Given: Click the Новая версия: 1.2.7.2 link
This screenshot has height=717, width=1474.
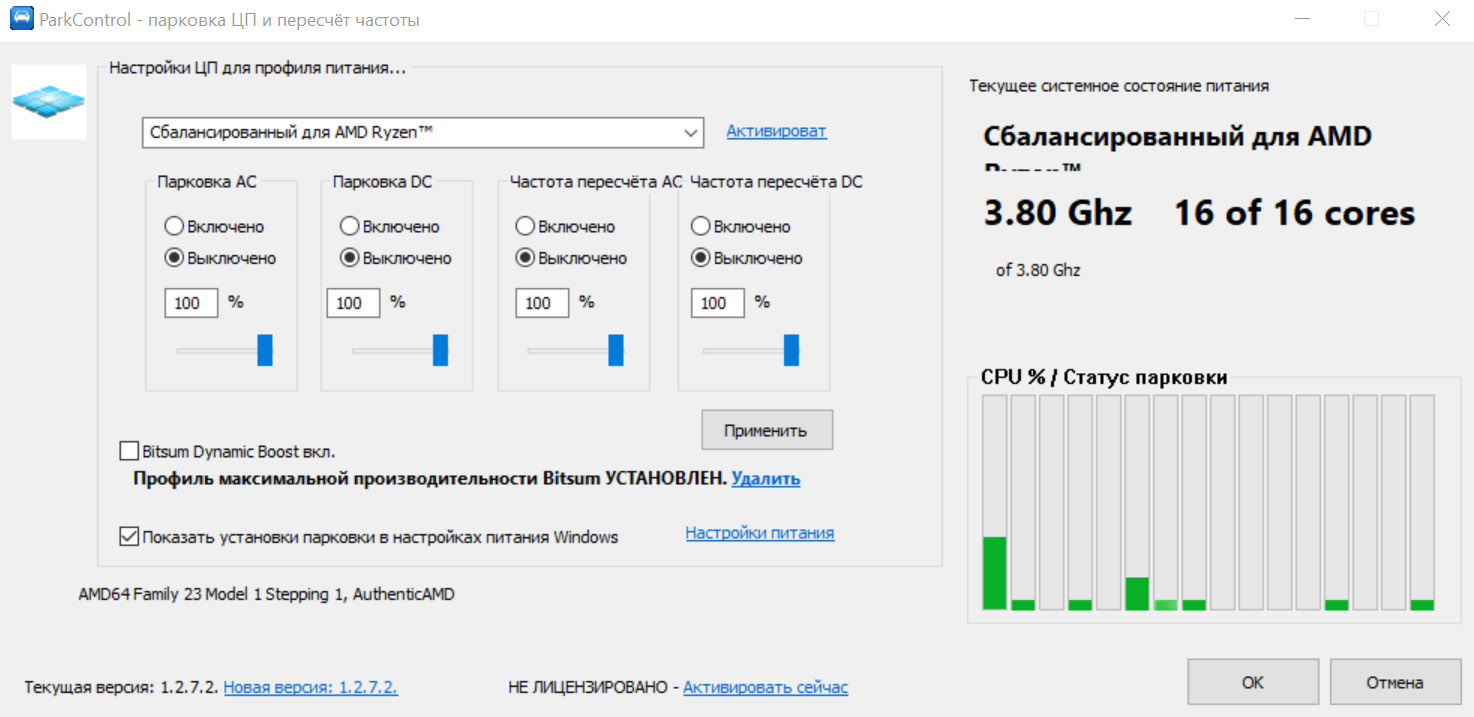Looking at the screenshot, I should 311,687.
